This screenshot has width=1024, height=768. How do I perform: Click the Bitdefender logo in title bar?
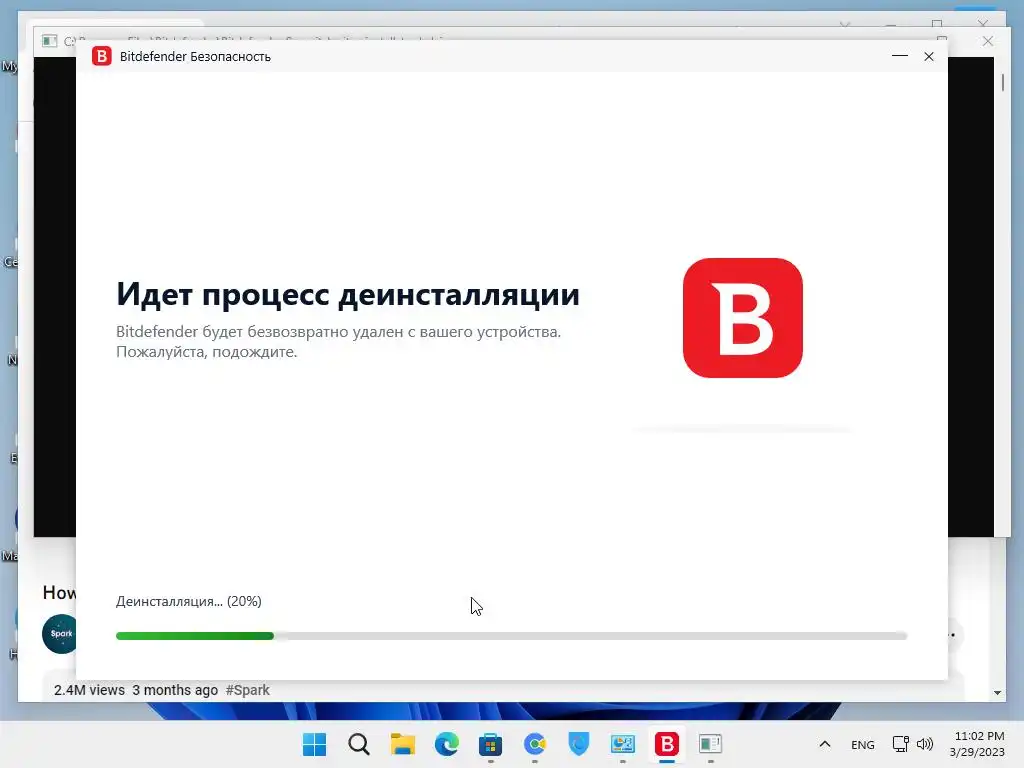[x=101, y=56]
